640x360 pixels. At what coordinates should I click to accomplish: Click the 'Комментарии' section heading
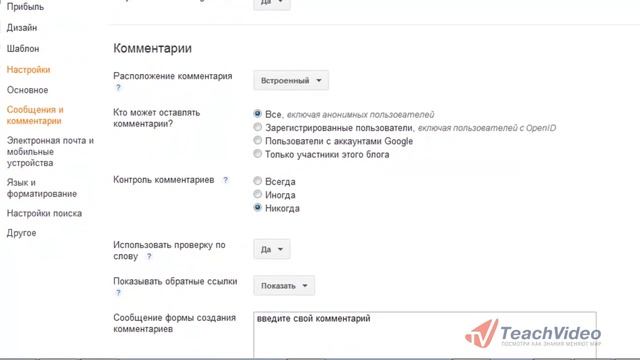pos(152,48)
